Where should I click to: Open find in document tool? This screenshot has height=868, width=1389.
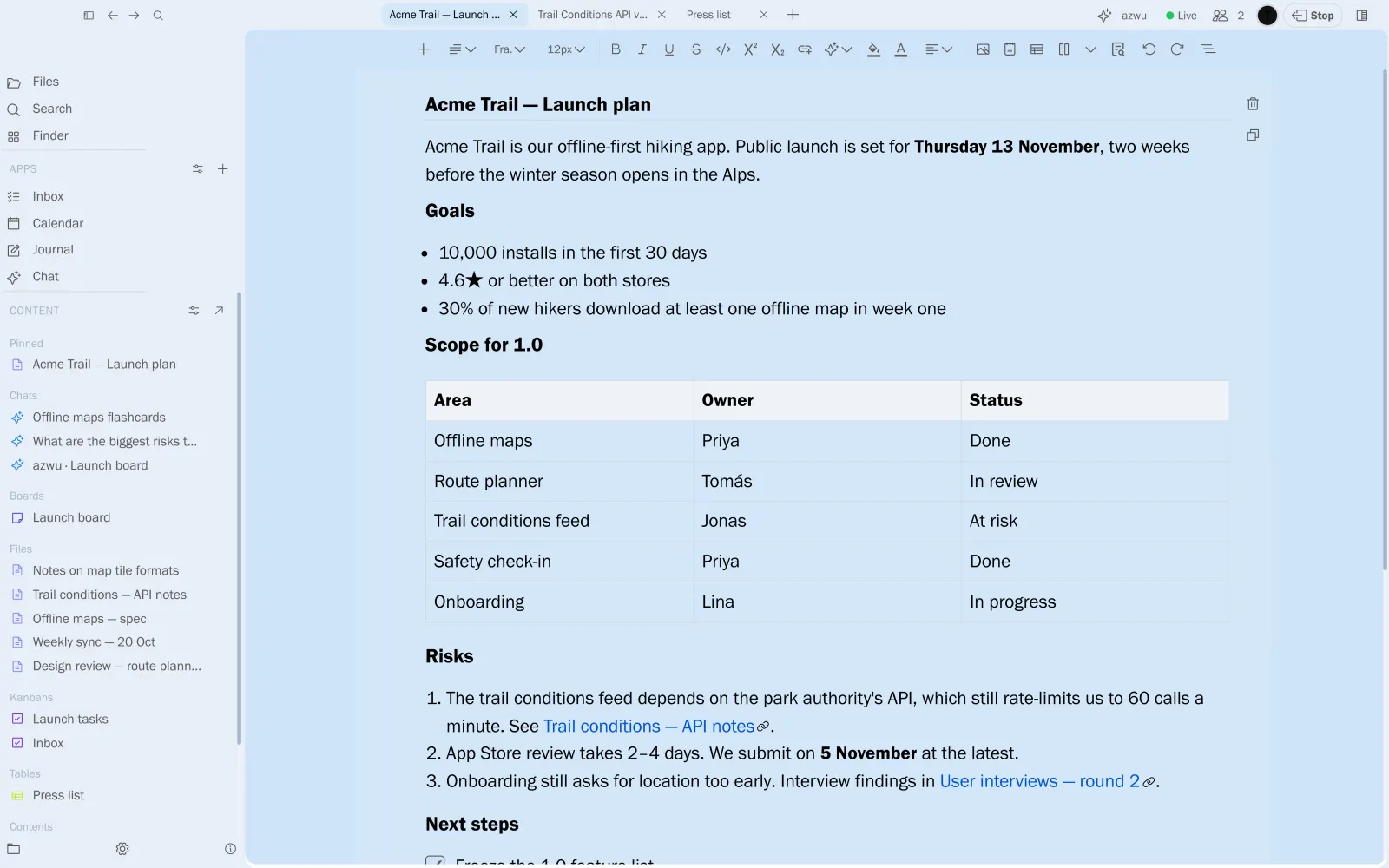[x=1118, y=49]
